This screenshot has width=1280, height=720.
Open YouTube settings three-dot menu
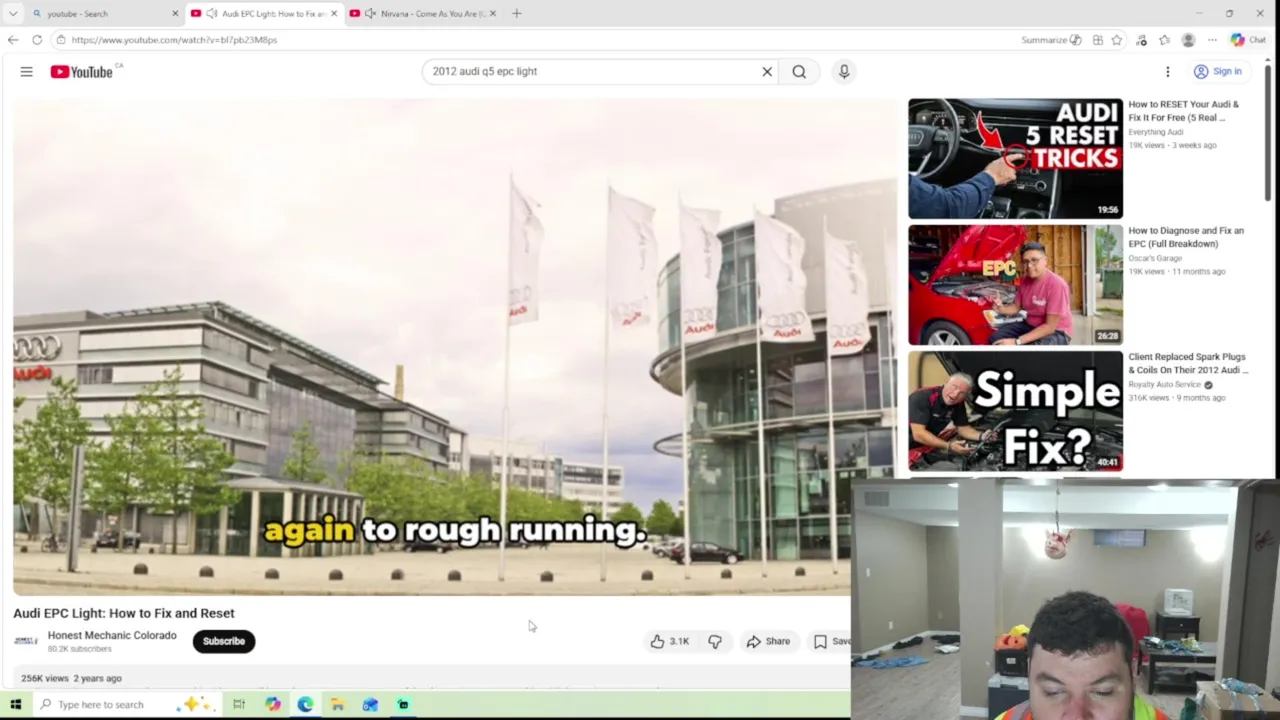1167,71
